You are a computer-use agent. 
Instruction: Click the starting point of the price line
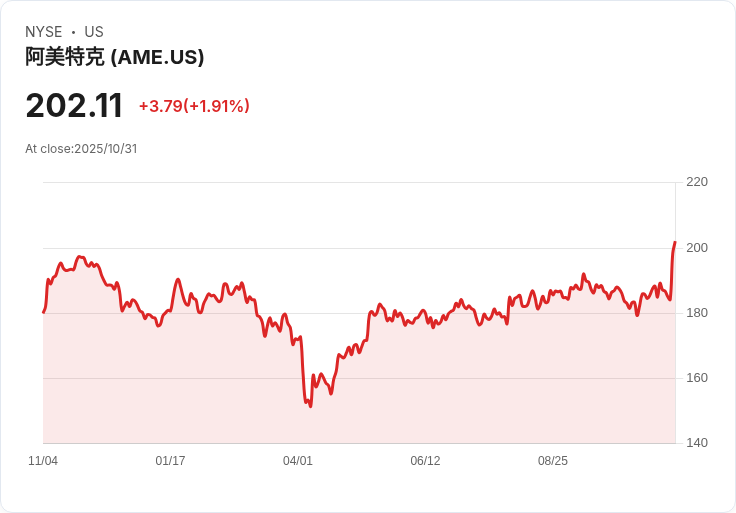click(x=43, y=312)
